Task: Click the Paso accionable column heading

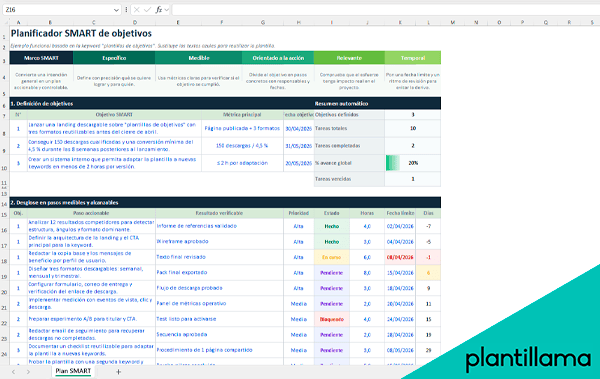Action: pos(91,213)
